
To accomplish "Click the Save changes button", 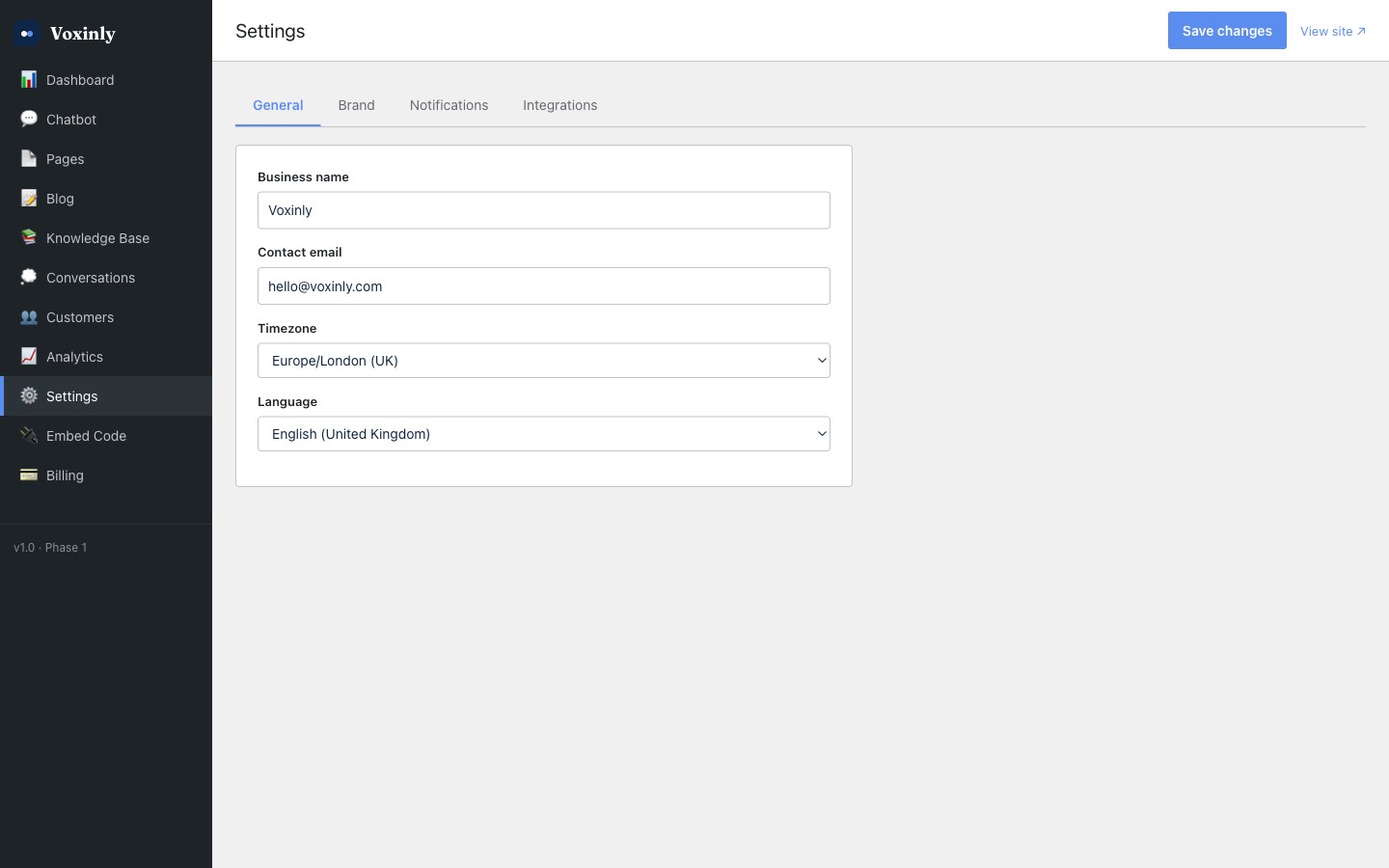I will (x=1227, y=31).
